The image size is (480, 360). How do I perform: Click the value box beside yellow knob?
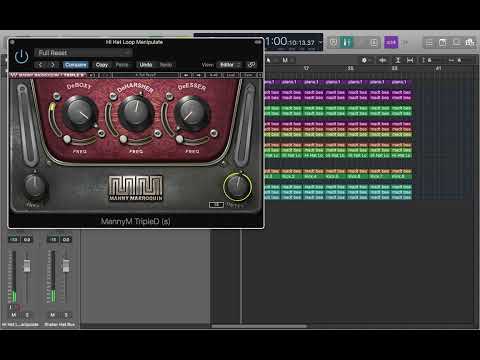coord(216,205)
